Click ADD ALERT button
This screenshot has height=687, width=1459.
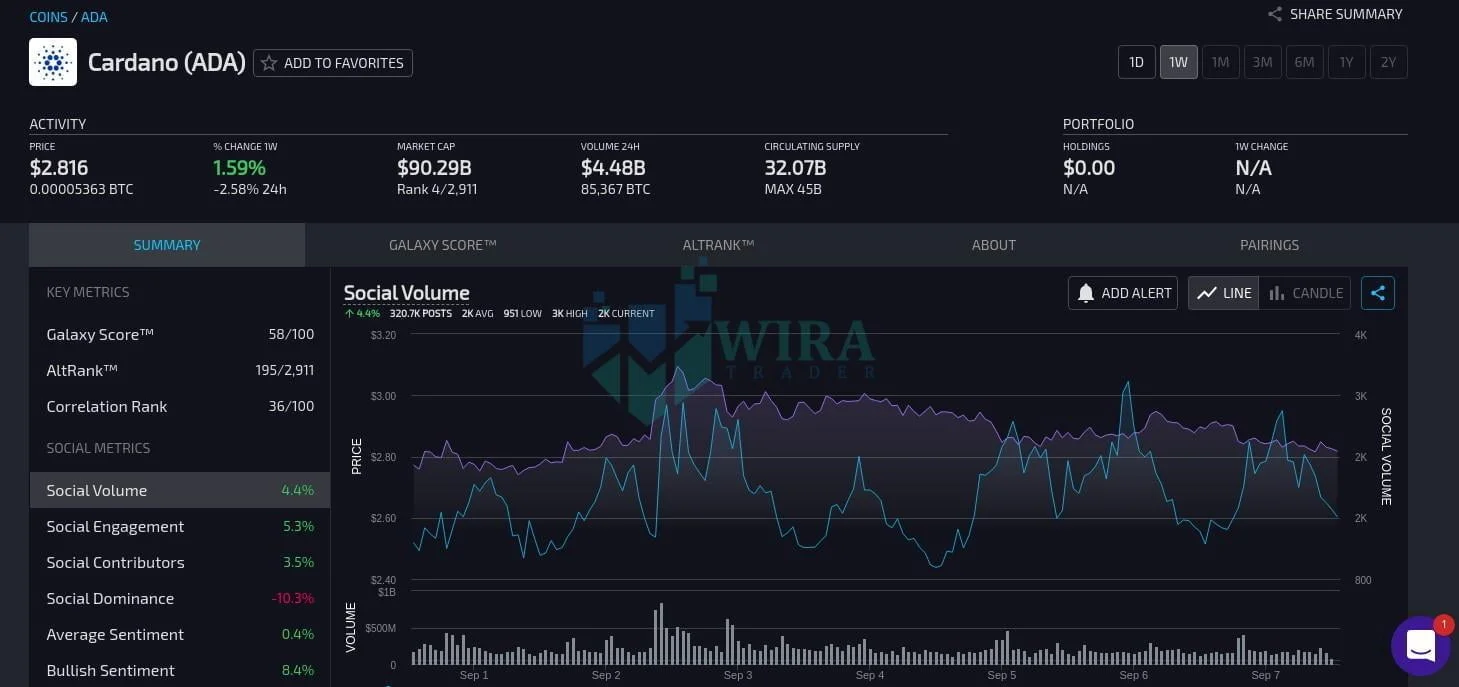(x=1123, y=293)
